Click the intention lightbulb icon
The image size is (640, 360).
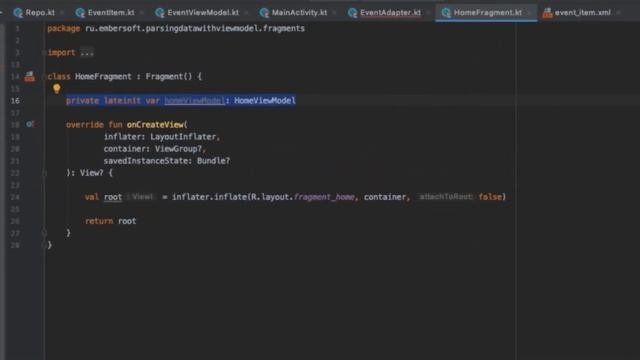point(56,88)
